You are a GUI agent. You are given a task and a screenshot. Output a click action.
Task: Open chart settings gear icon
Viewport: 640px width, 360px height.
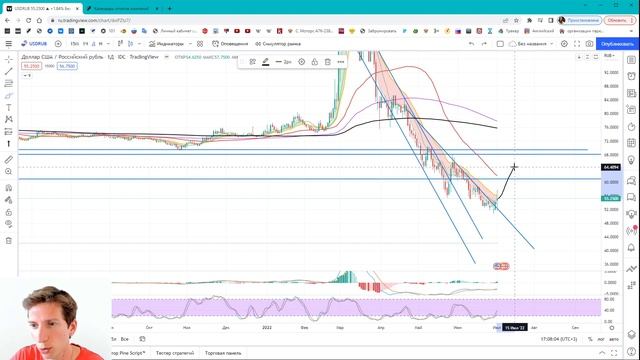pyautogui.click(x=564, y=44)
